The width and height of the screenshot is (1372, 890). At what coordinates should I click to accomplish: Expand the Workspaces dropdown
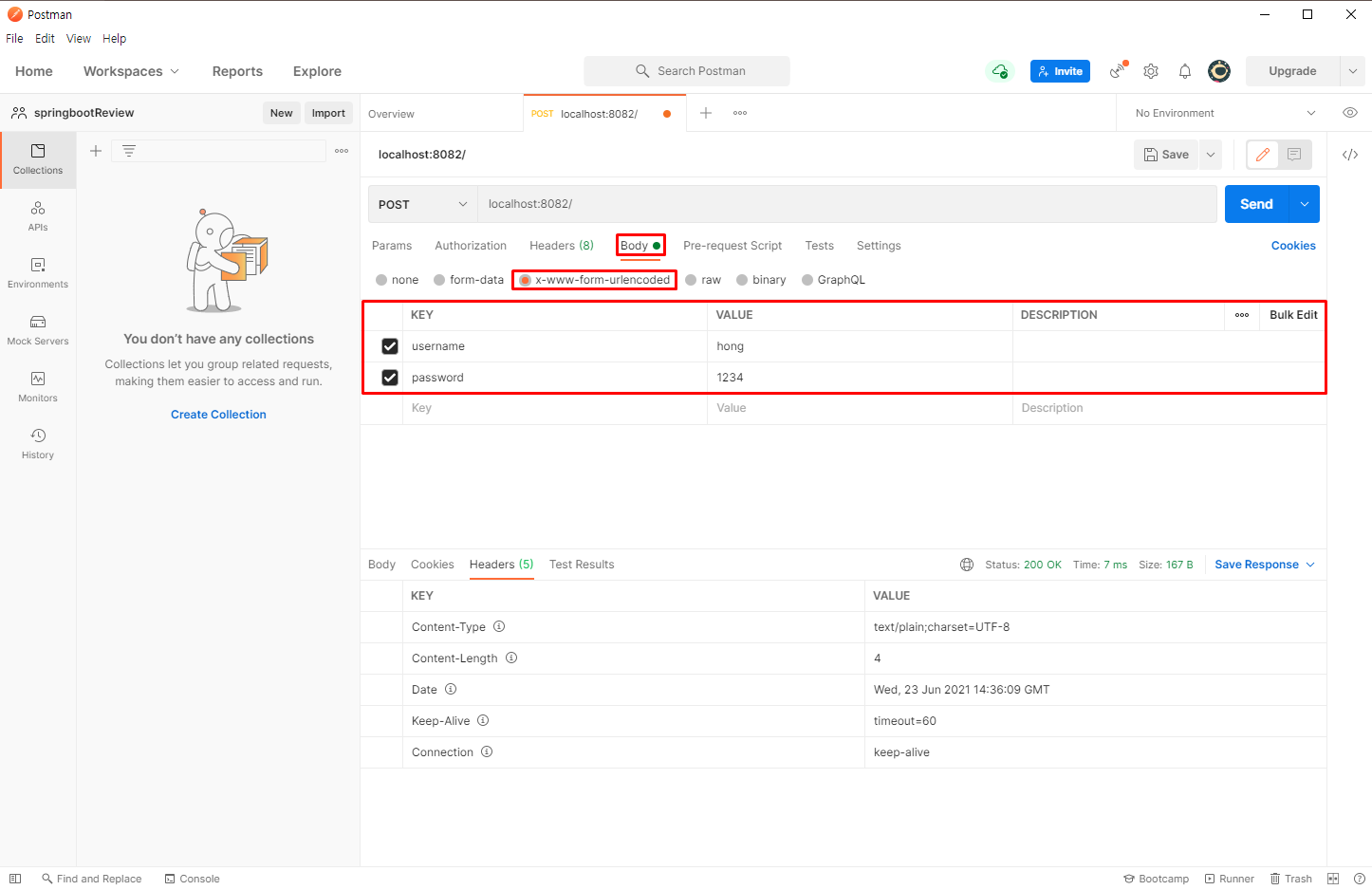pyautogui.click(x=131, y=71)
